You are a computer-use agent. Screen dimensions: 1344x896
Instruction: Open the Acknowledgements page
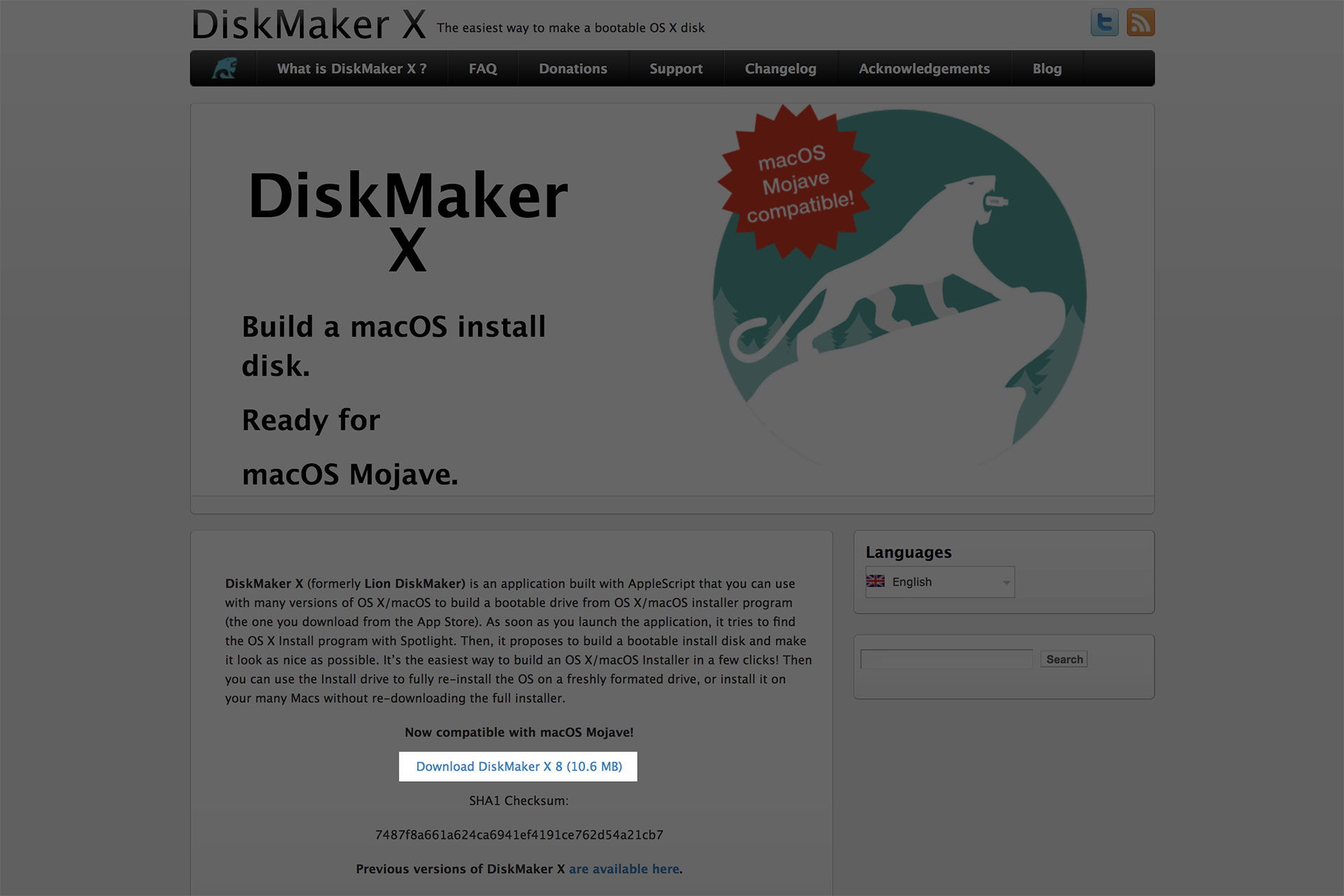pyautogui.click(x=925, y=69)
